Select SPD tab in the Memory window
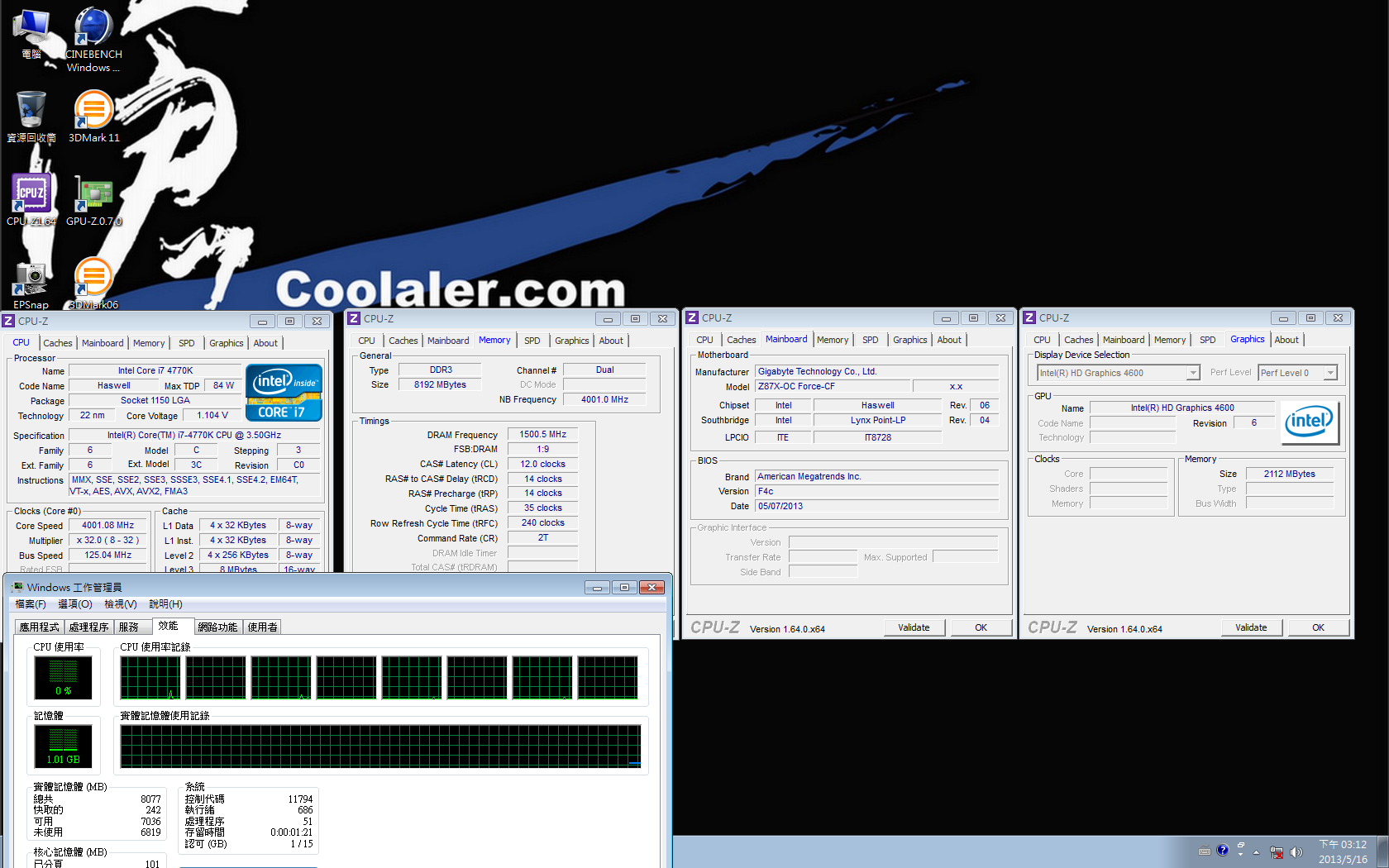This screenshot has width=1389, height=868. coord(532,341)
